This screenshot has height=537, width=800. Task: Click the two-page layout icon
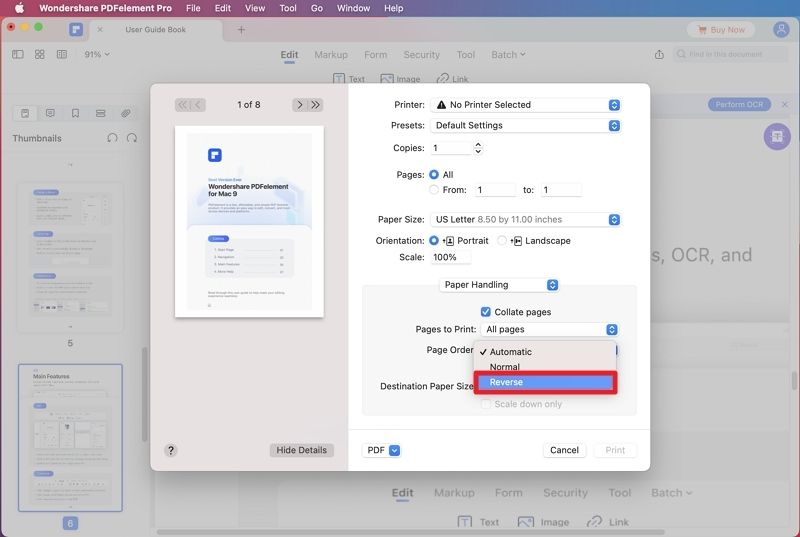tap(62, 54)
